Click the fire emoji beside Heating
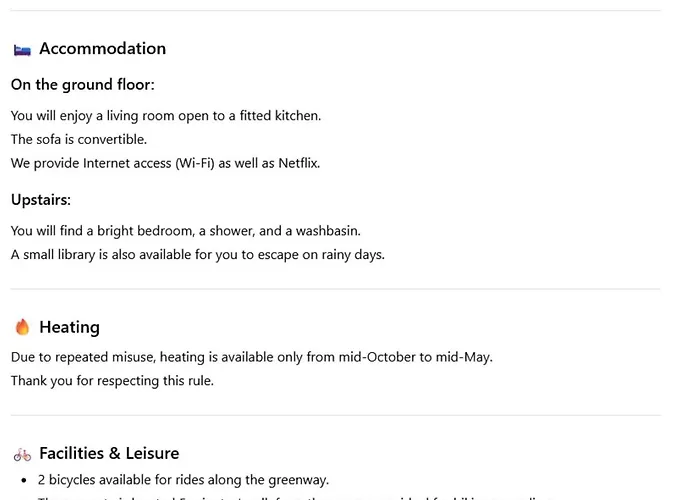The height and width of the screenshot is (500, 700). [x=22, y=327]
